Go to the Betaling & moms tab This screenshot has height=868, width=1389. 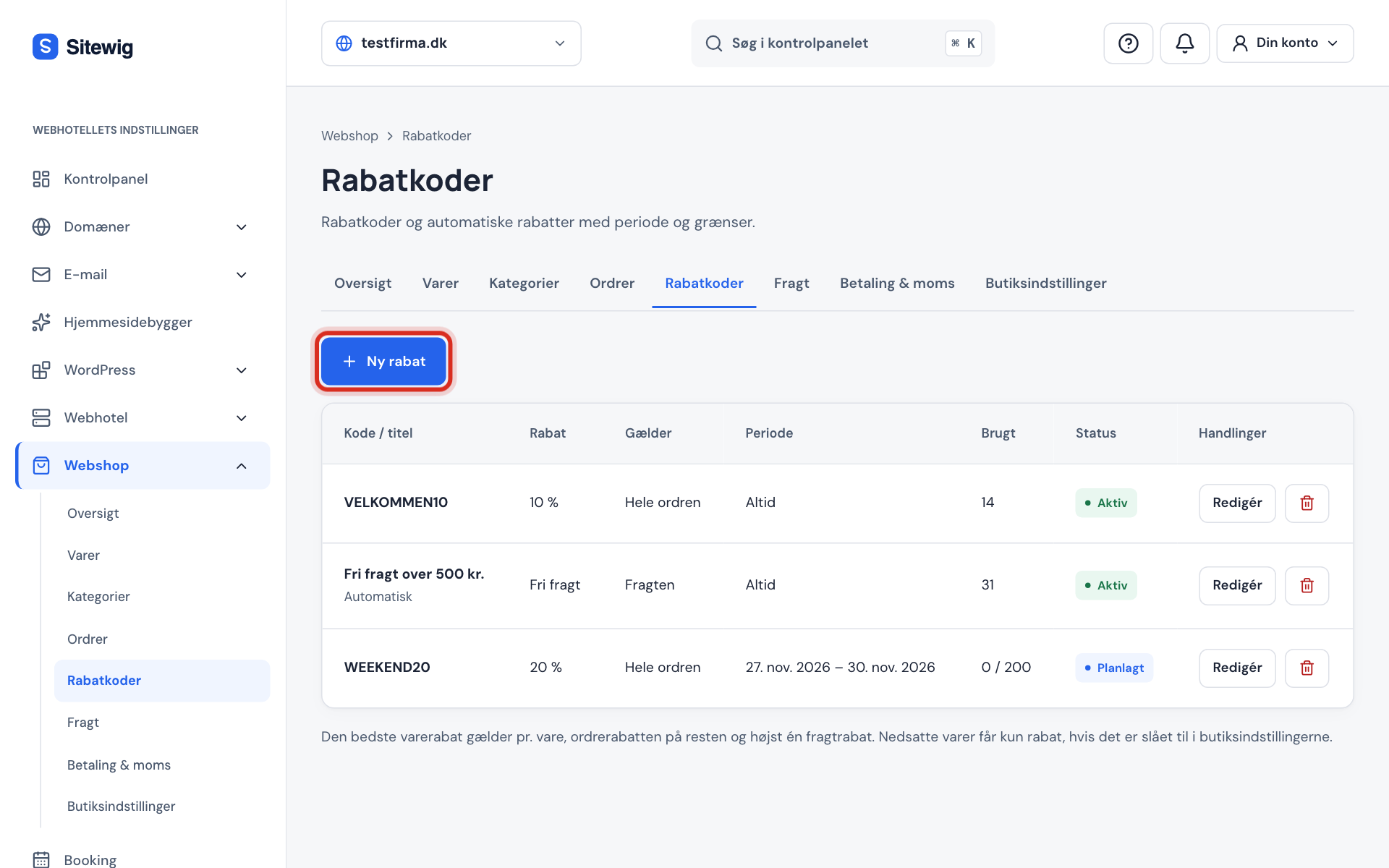point(897,284)
